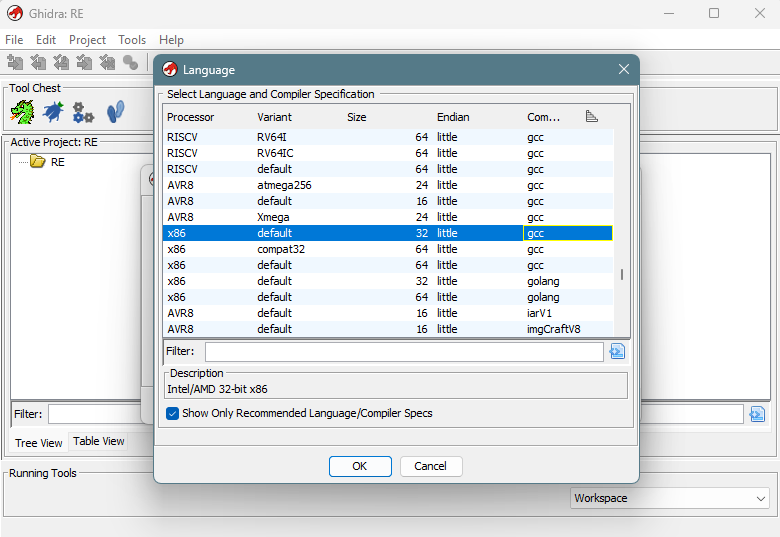Select highlighted x86 default 32 gcc row
Image resolution: width=780 pixels, height=537 pixels.
pos(389,233)
